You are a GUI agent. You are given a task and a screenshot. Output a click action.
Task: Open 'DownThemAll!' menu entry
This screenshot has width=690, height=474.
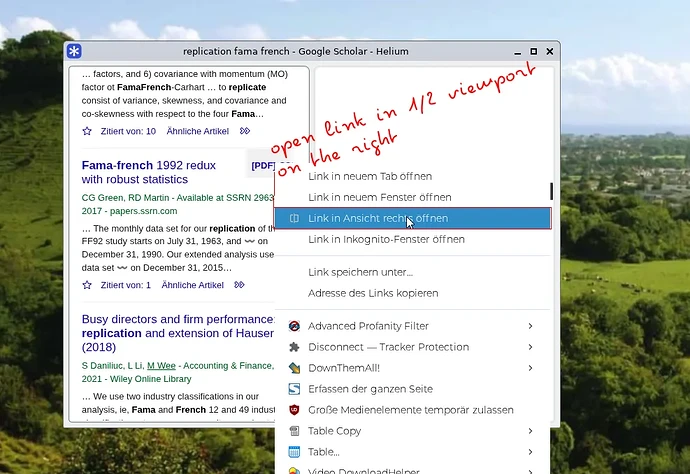(412, 368)
